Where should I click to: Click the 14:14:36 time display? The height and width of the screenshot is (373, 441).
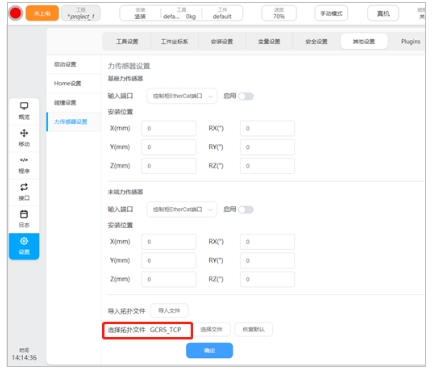pos(24,358)
